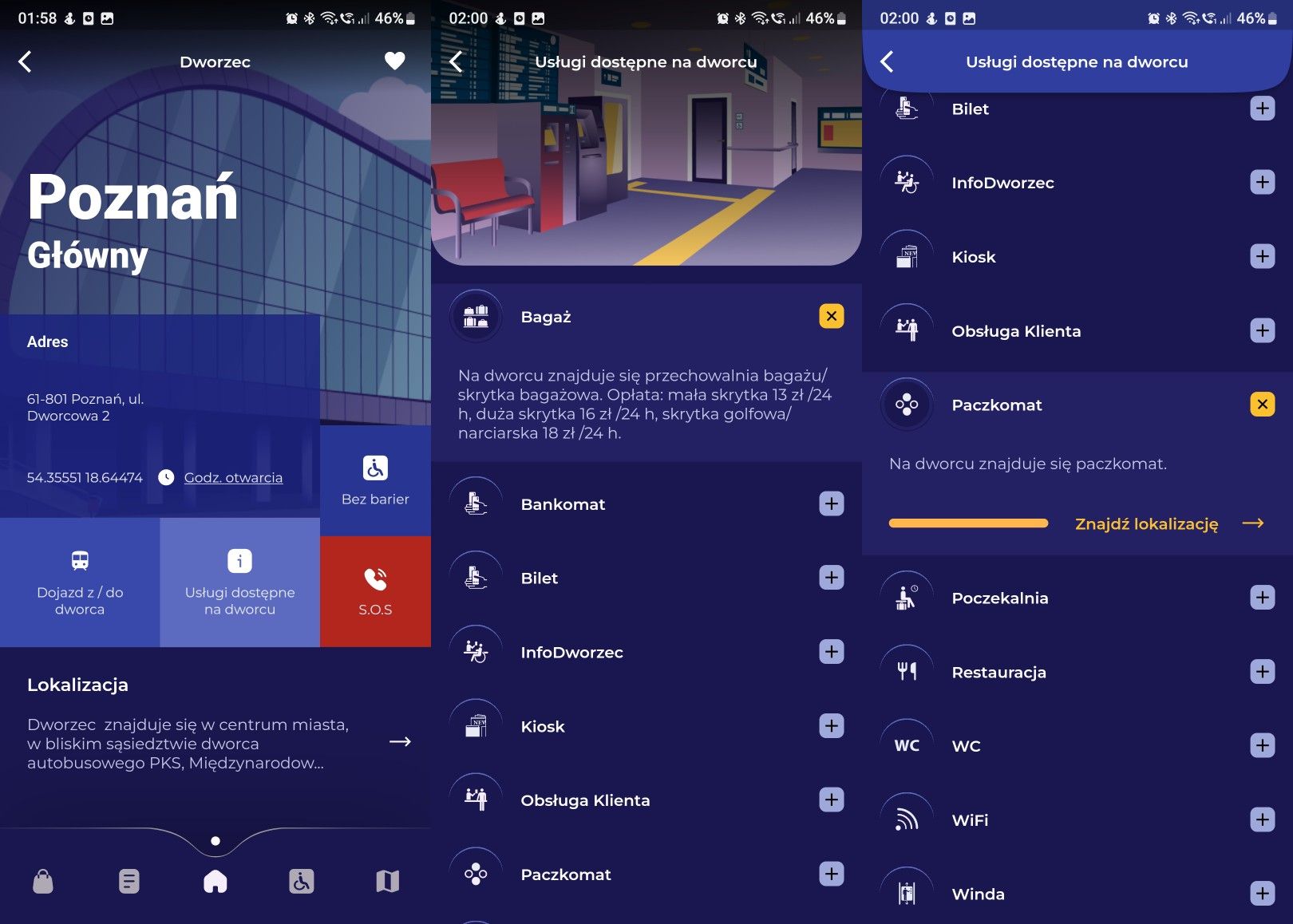Expand Kiosk on the screen with Paczkomat open

pyautogui.click(x=1263, y=257)
